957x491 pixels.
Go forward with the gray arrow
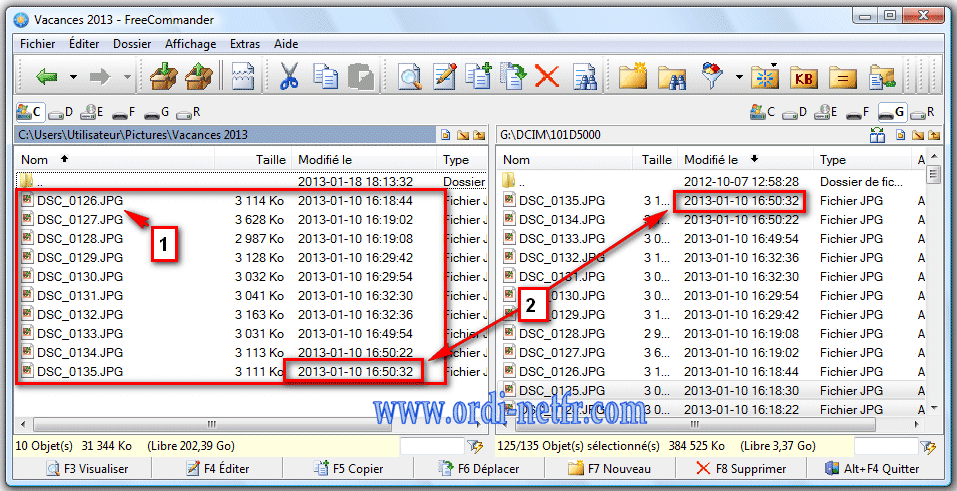(x=100, y=77)
